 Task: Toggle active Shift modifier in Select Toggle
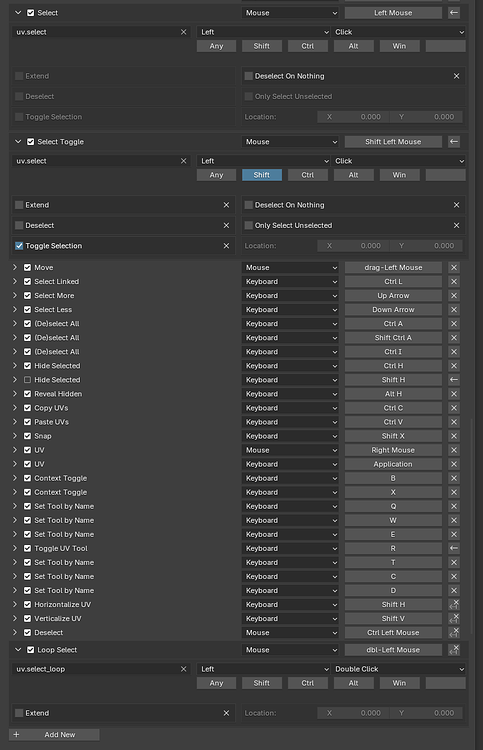coord(262,175)
